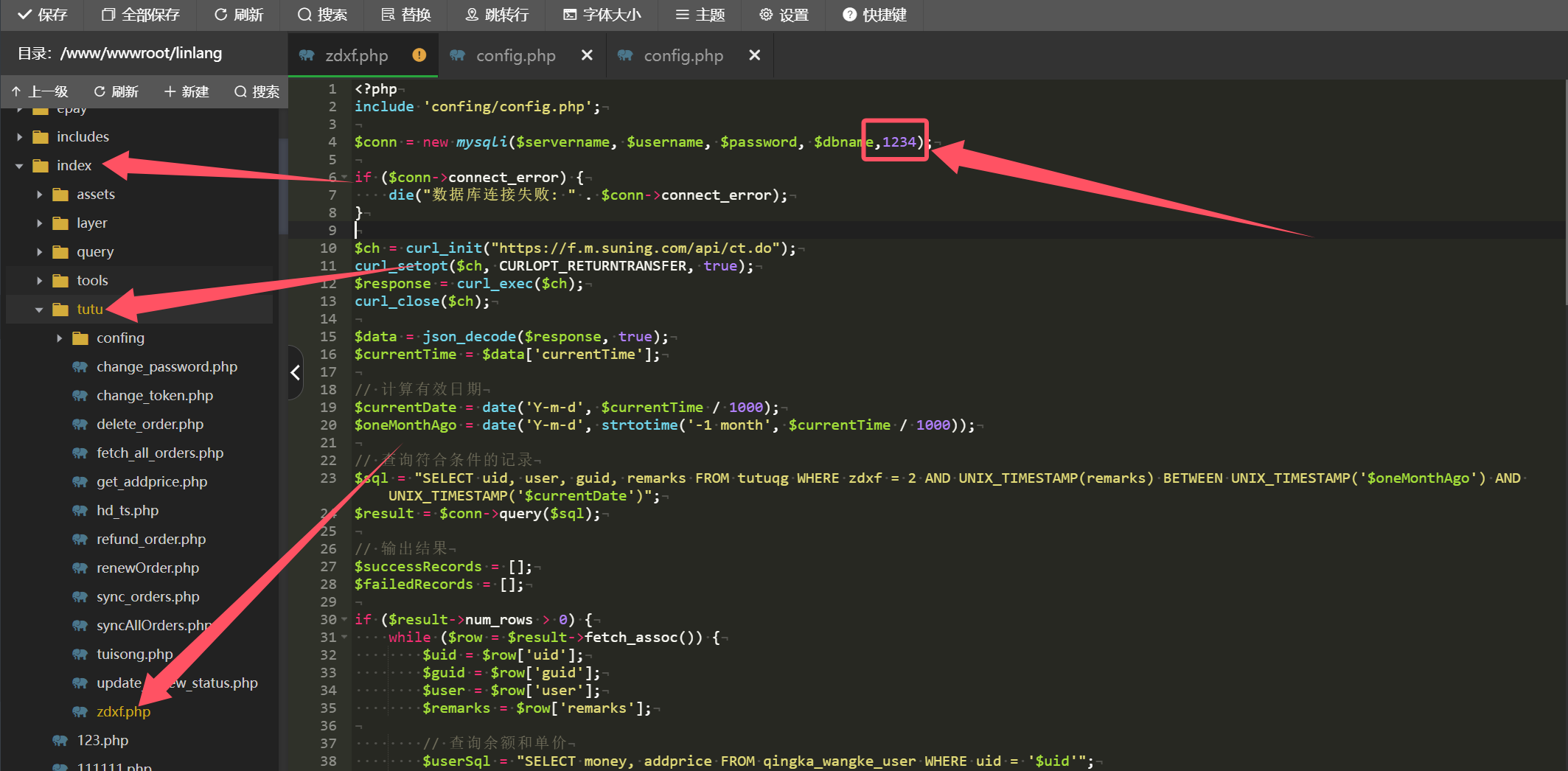Click the Save checkmark button in toolbar

[42, 15]
